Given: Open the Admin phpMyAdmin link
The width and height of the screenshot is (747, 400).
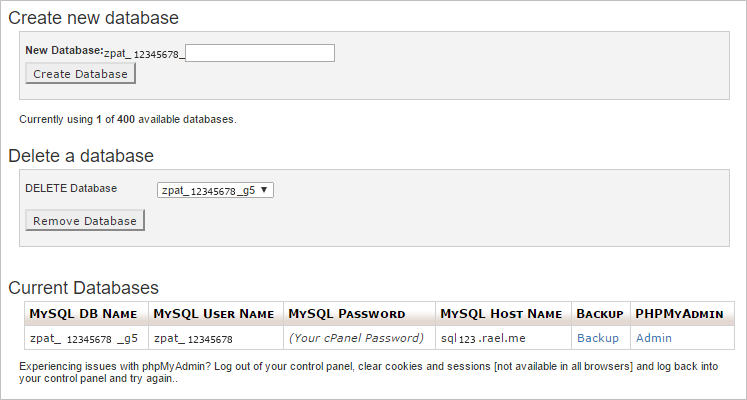Looking at the screenshot, I should point(654,338).
